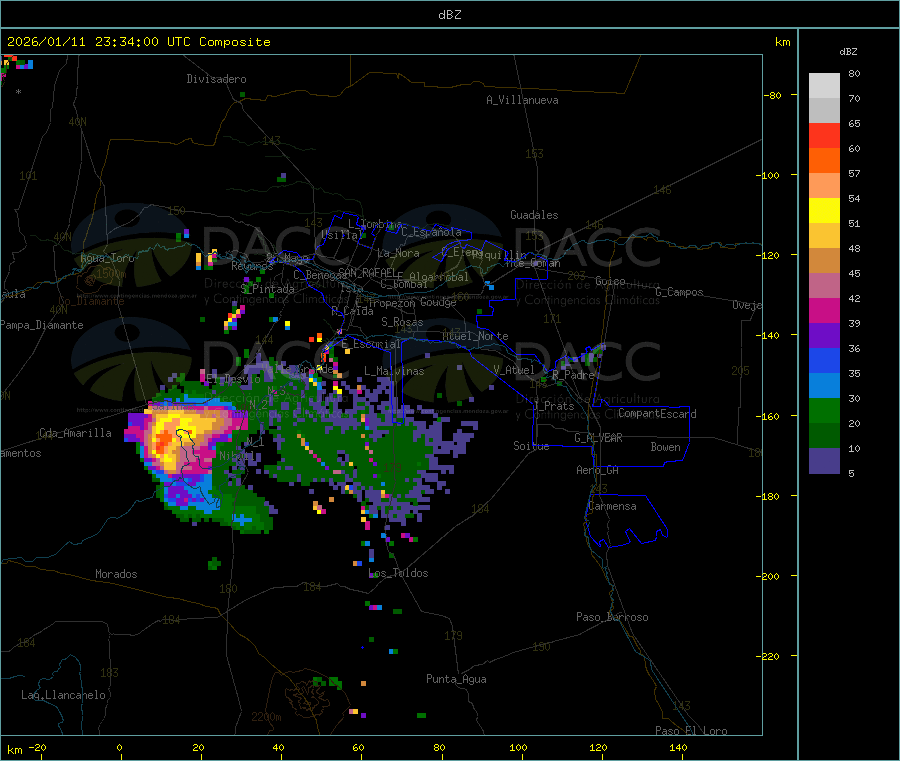The height and width of the screenshot is (761, 900).
Task: Click the dark green 10-20 dBZ legend swatch
Action: coord(824,436)
